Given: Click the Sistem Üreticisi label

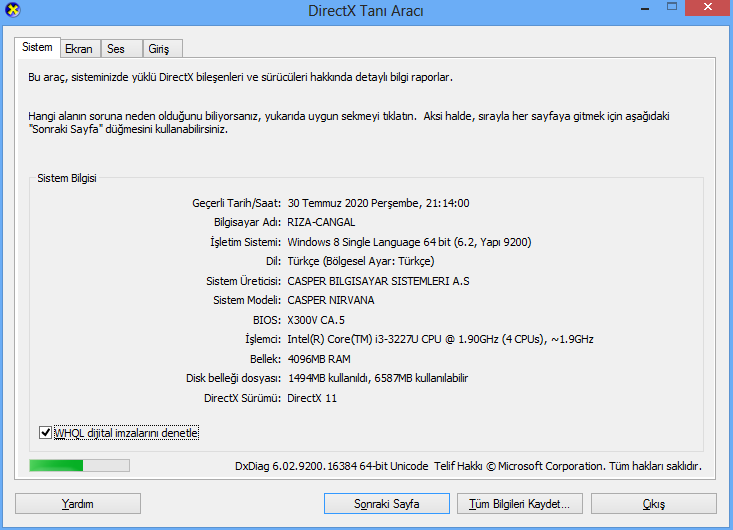Looking at the screenshot, I should [x=244, y=281].
